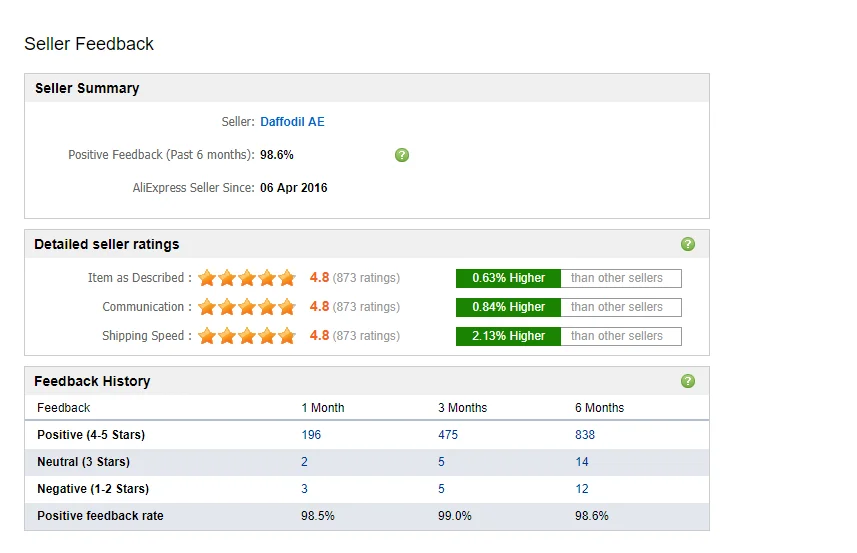Click the Communication star rating
Image resolution: width=857 pixels, height=553 pixels.
[x=247, y=307]
